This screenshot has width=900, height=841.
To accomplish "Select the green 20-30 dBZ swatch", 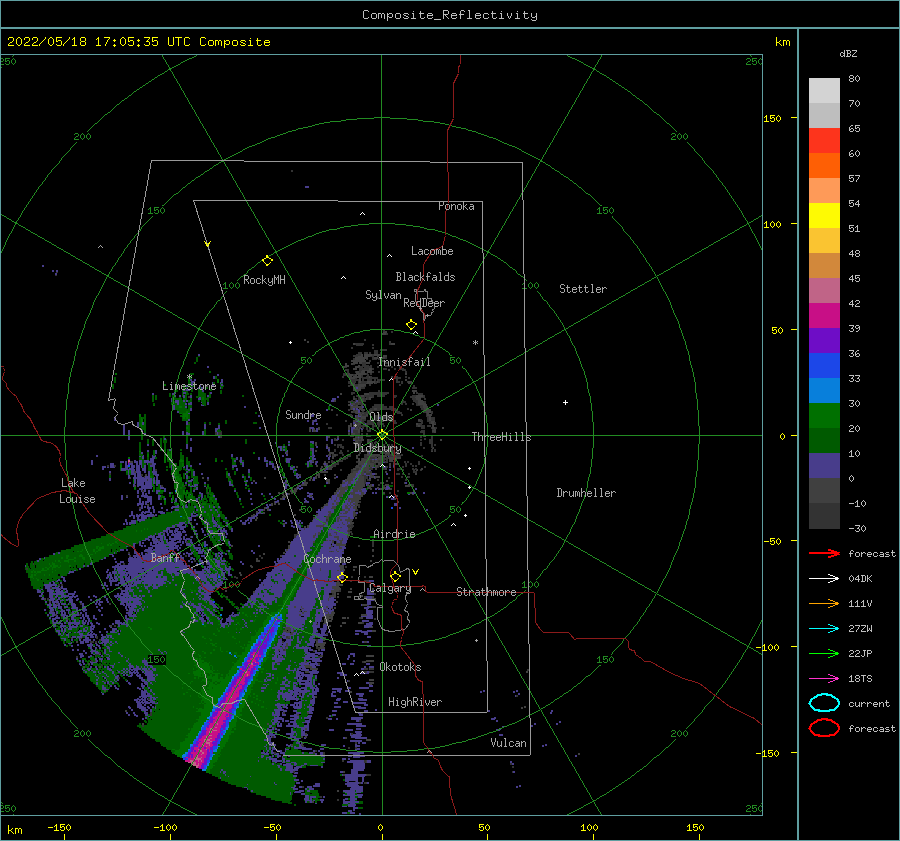I will click(x=824, y=416).
